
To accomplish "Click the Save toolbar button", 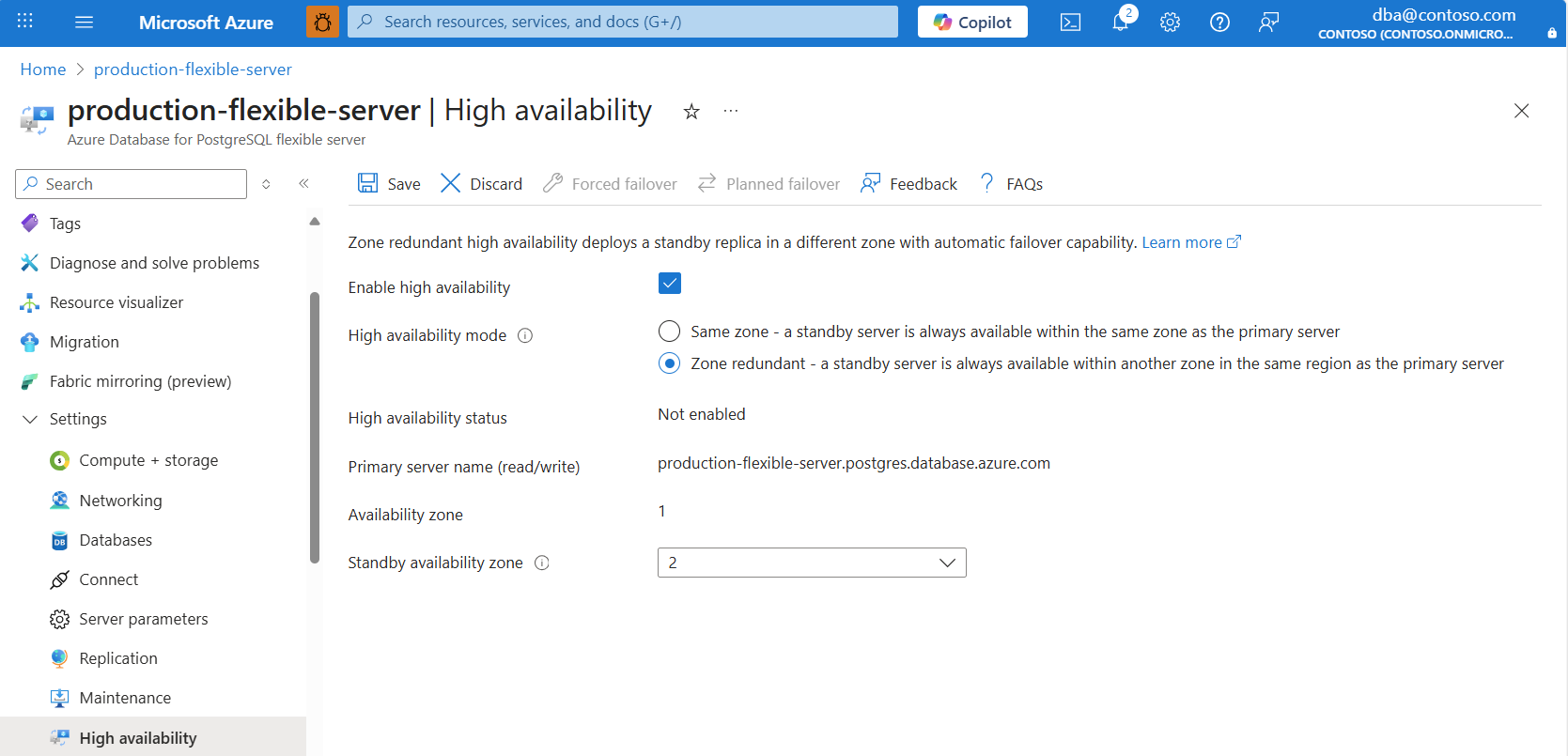I will [x=389, y=184].
